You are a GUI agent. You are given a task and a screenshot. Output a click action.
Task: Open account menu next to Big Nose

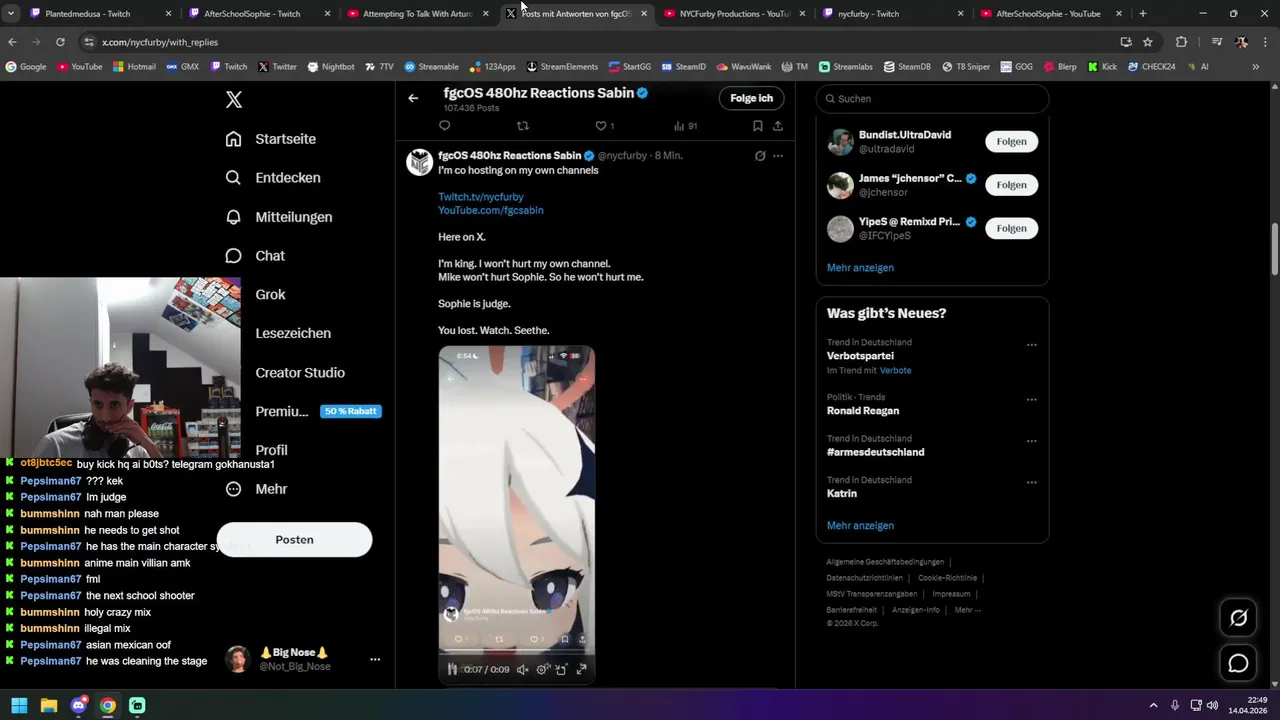[x=375, y=660]
